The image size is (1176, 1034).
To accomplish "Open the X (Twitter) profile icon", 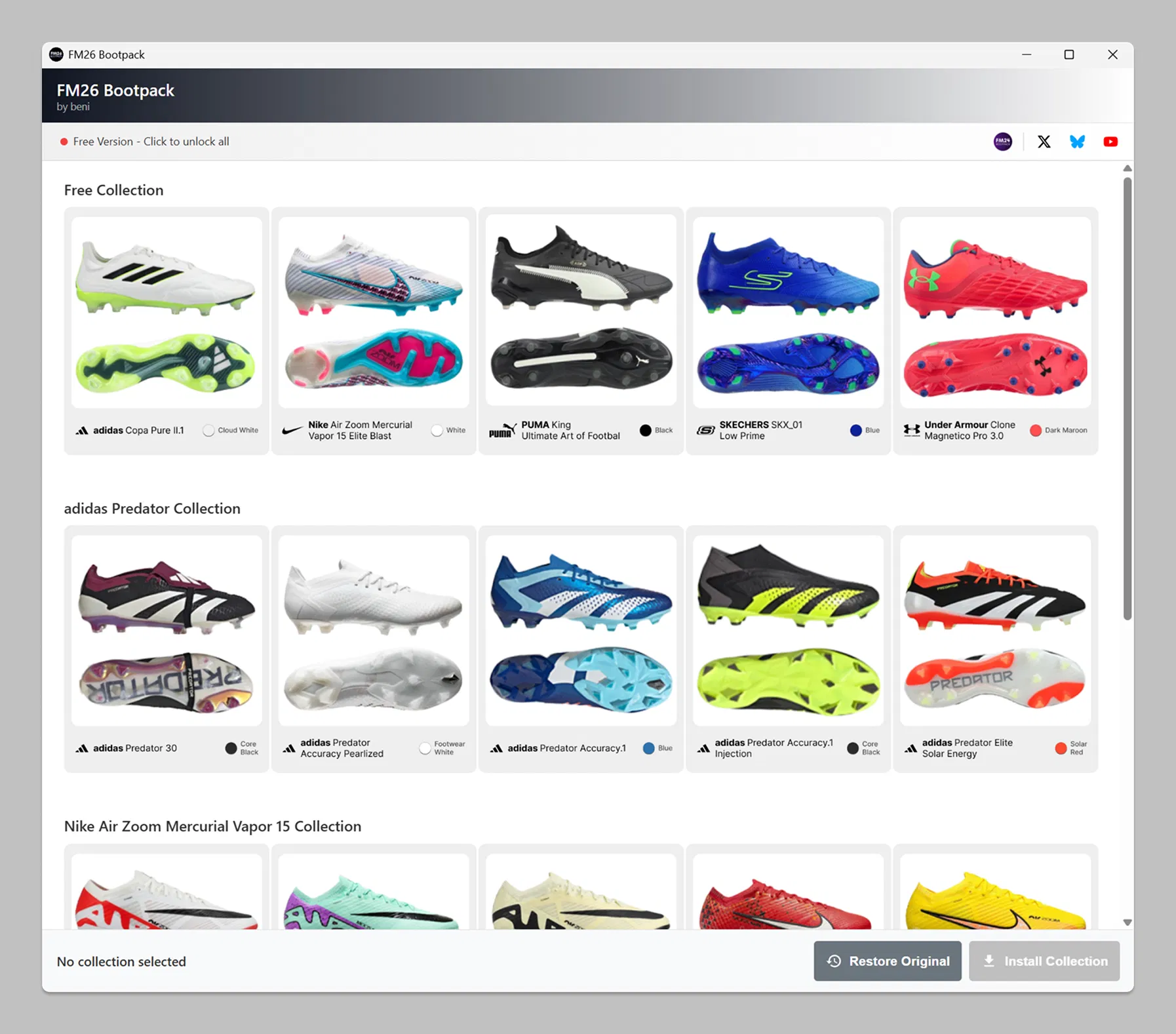I will click(1044, 142).
